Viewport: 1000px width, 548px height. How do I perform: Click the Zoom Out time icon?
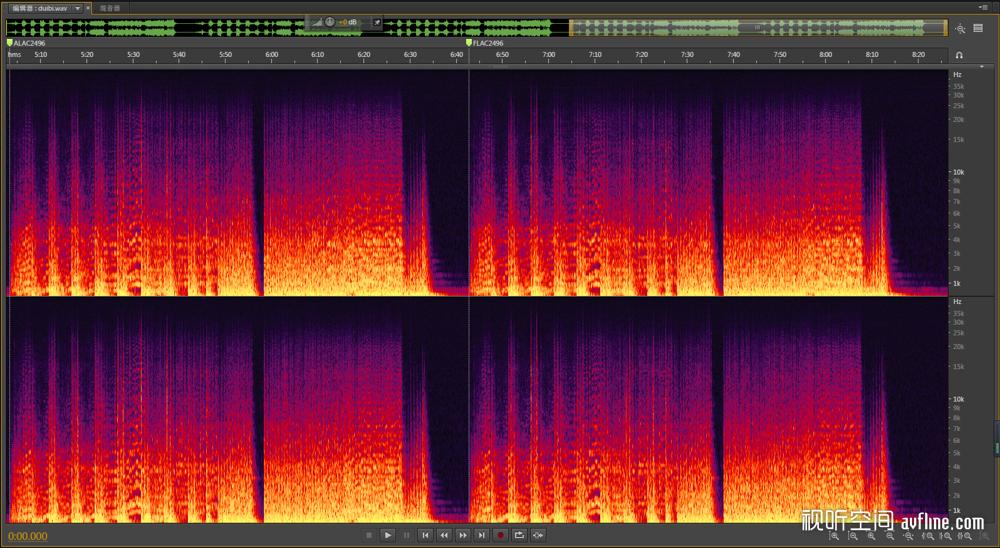(890, 537)
